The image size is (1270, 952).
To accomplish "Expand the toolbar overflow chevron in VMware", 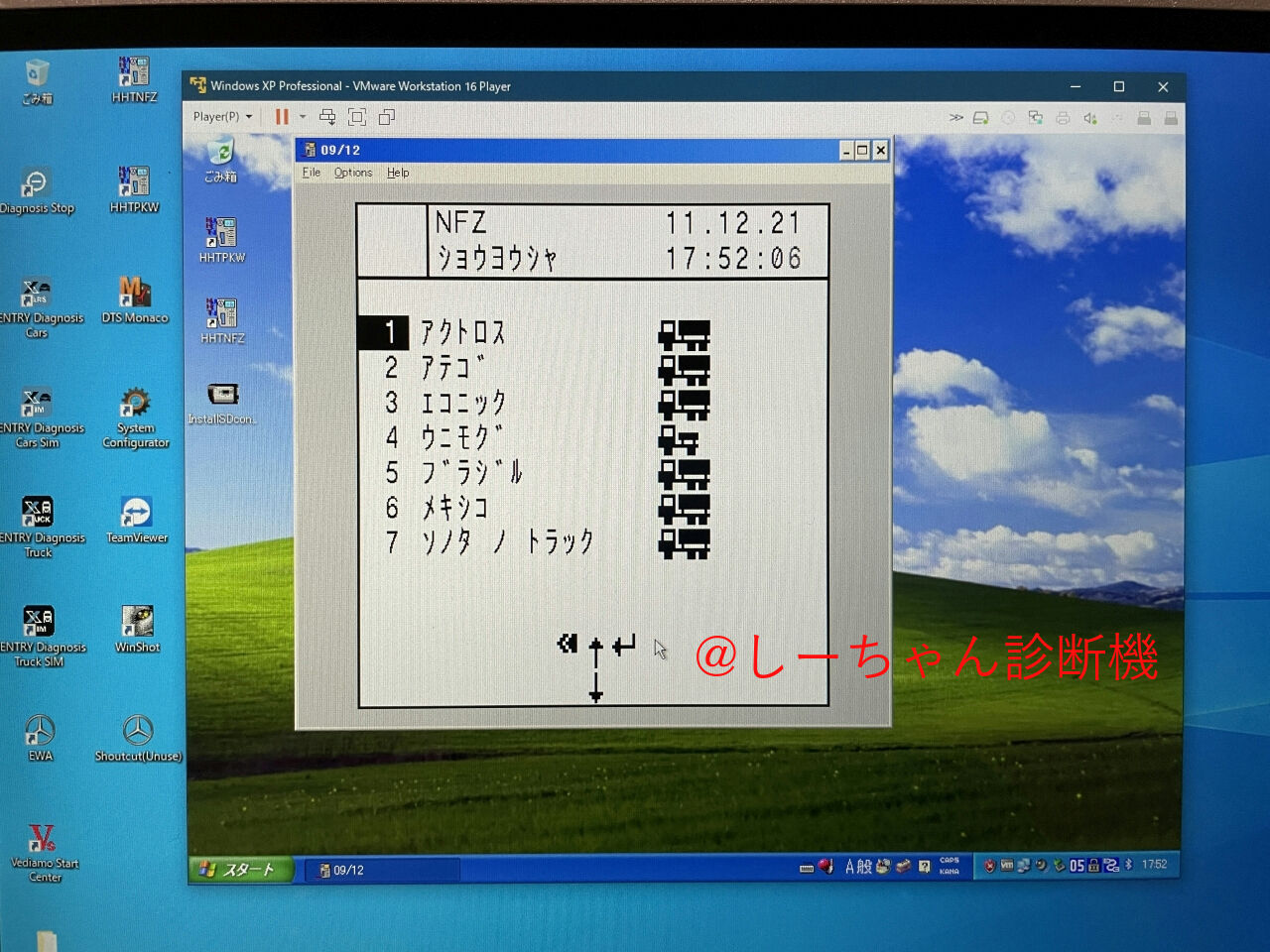I will click(x=955, y=116).
